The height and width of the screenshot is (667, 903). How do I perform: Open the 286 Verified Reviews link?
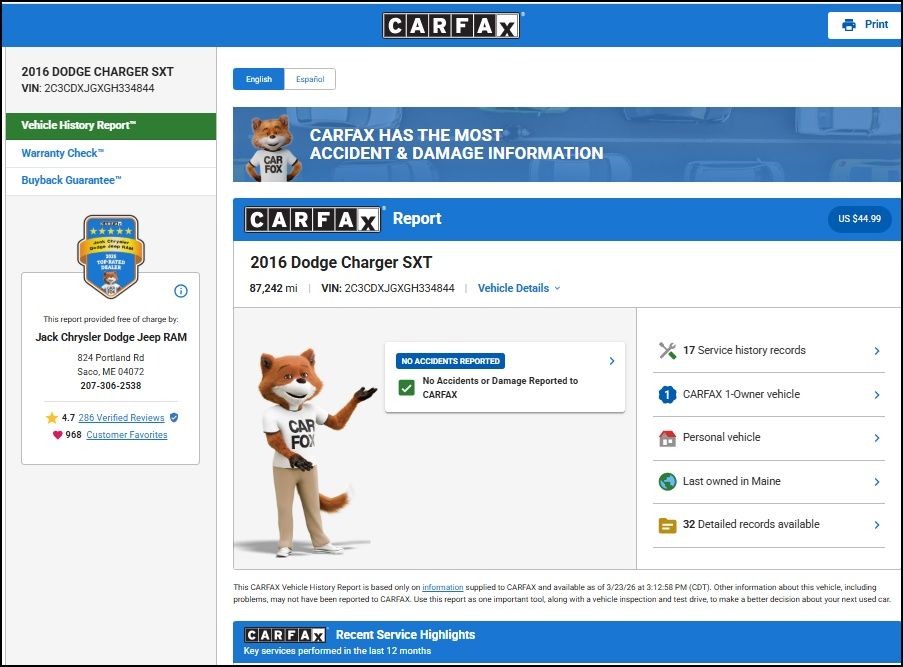121,418
